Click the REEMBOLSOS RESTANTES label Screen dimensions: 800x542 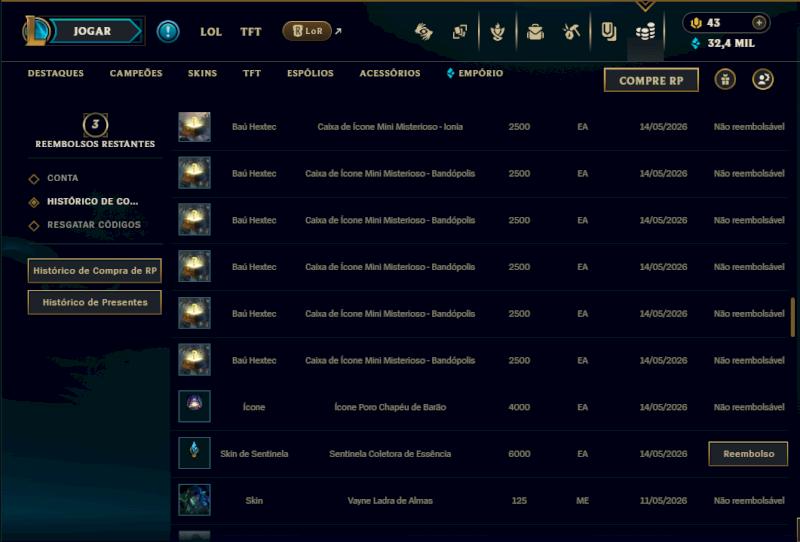tap(95, 144)
